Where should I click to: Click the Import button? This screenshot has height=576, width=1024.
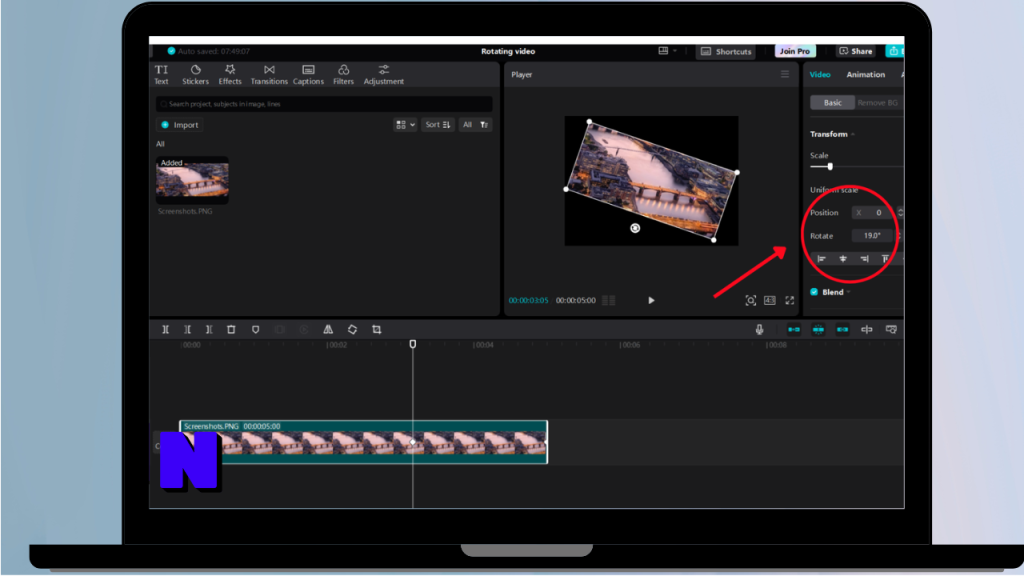(x=180, y=125)
